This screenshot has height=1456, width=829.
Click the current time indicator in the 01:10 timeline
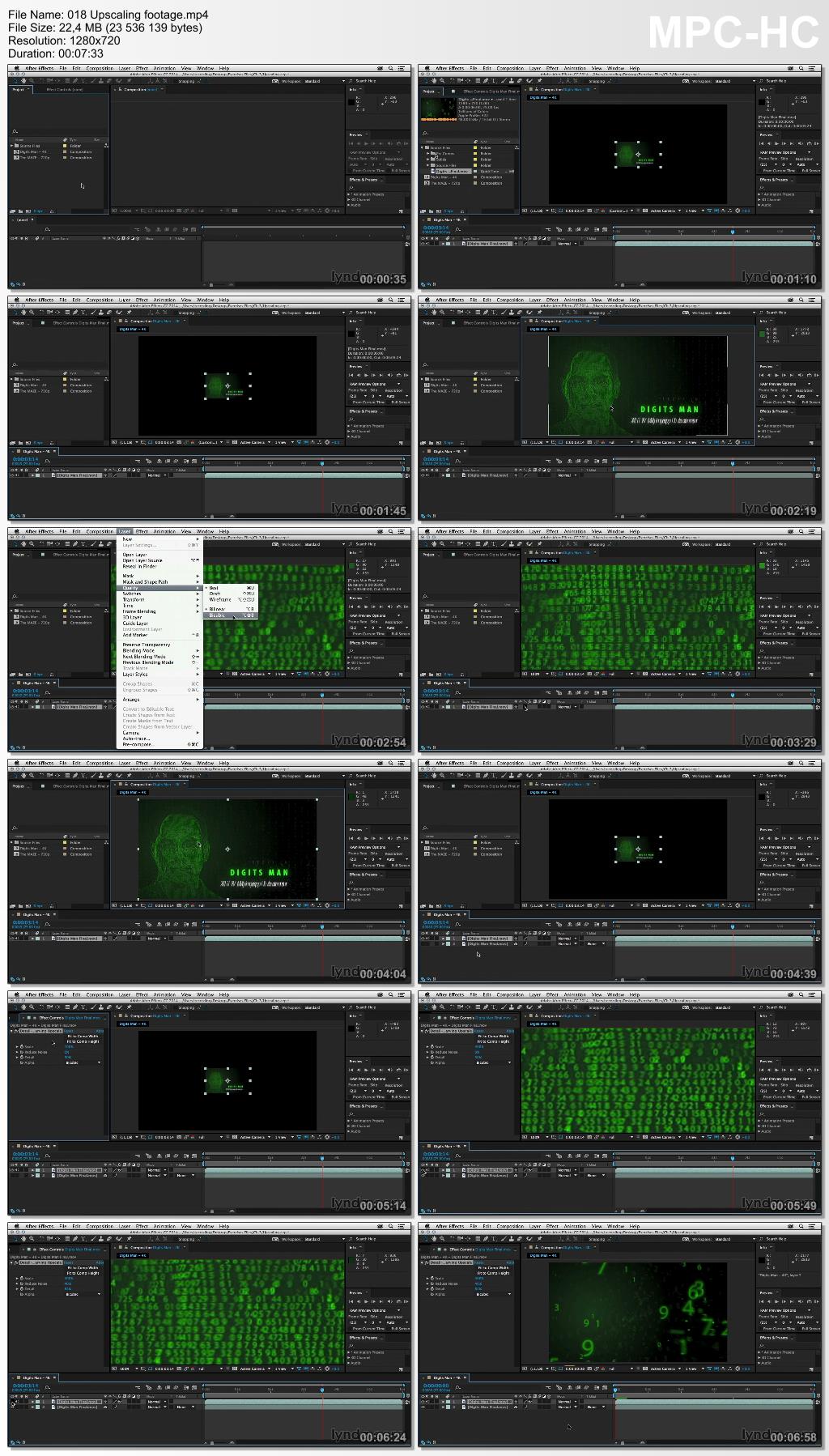coord(733,232)
